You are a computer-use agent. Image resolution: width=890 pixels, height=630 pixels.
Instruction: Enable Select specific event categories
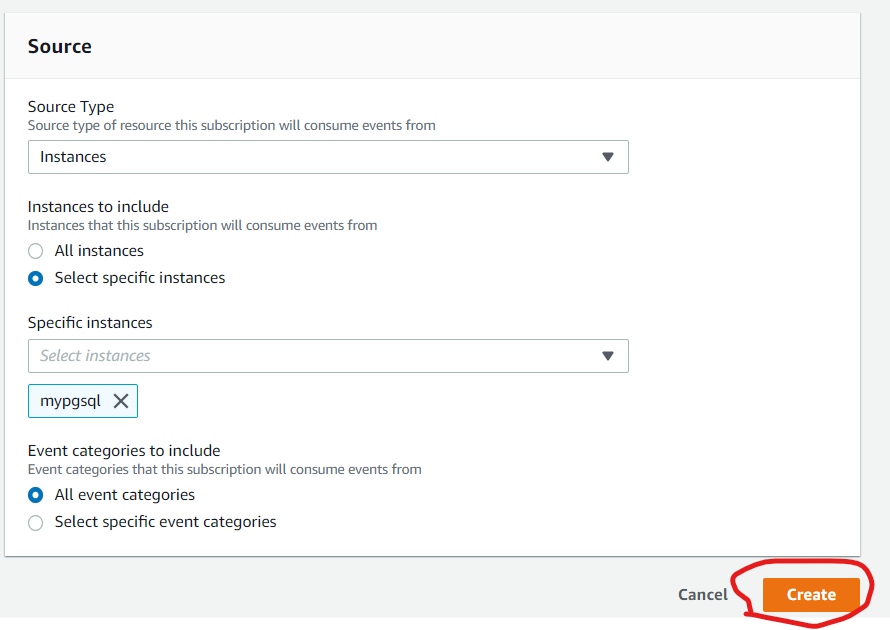pyautogui.click(x=35, y=522)
